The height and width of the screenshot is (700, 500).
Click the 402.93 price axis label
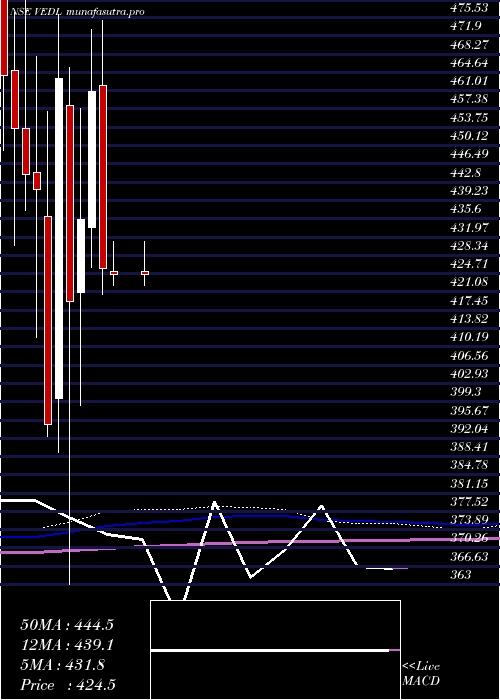coord(470,373)
